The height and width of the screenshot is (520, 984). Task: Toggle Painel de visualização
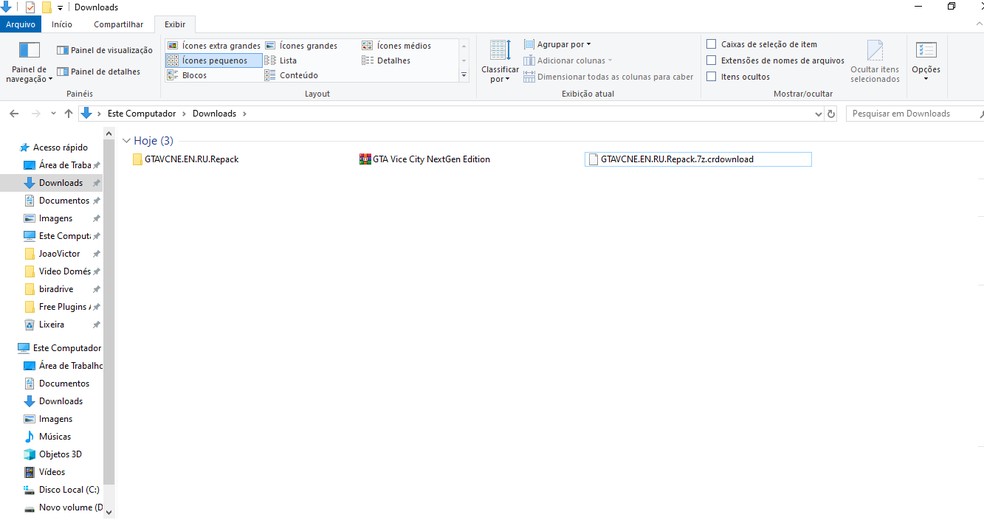105,50
